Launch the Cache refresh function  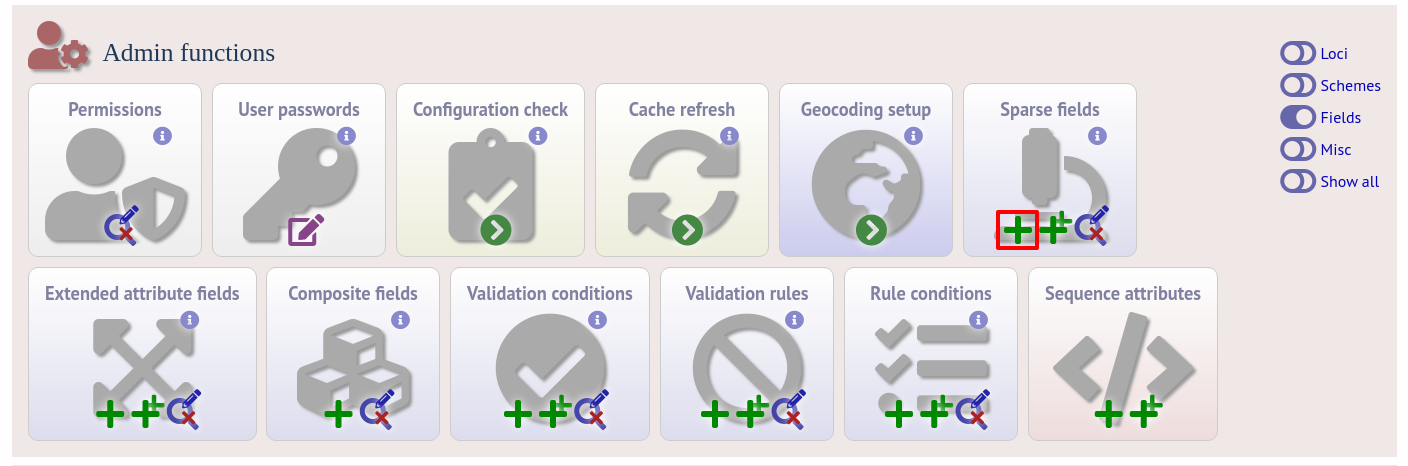pos(686,230)
